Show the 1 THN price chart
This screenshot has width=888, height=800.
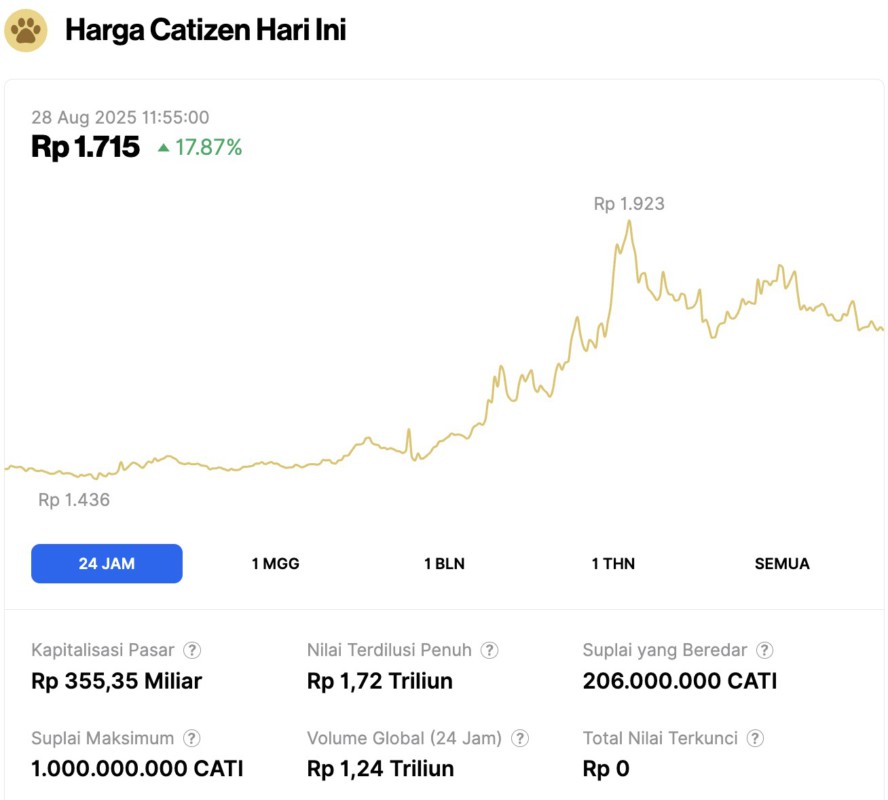click(x=613, y=563)
